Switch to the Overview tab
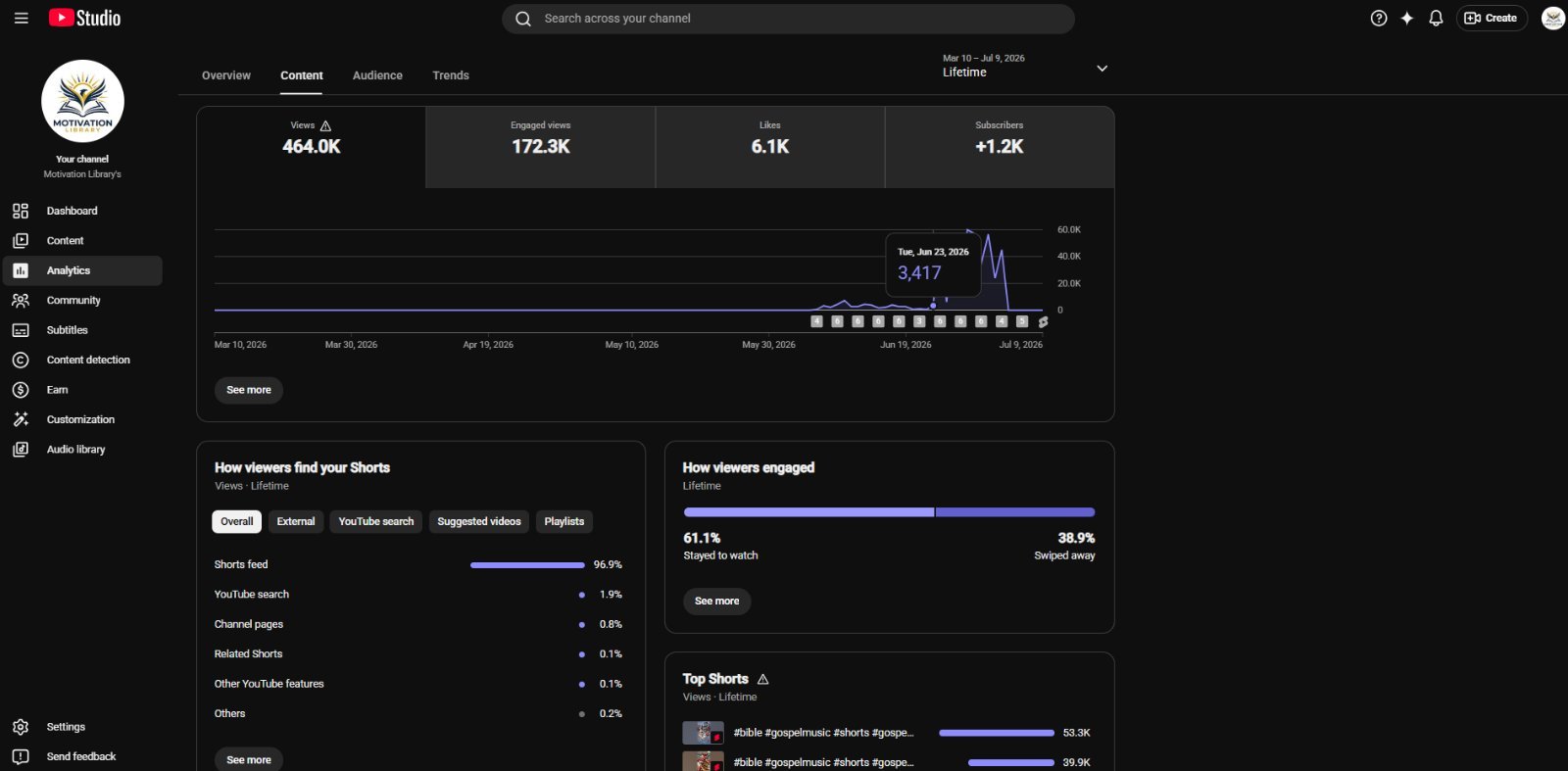Viewport: 1568px width, 771px height. [226, 75]
